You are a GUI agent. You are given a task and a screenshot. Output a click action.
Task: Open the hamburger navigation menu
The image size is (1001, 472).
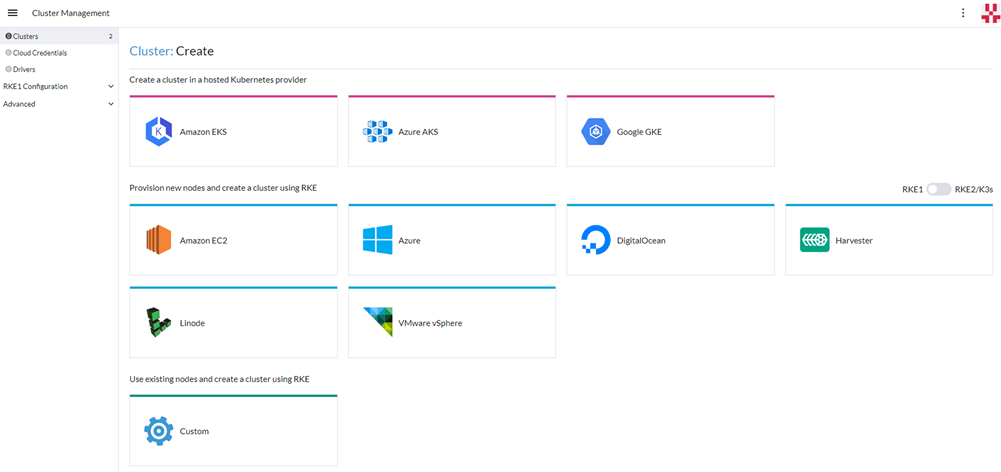click(x=13, y=13)
